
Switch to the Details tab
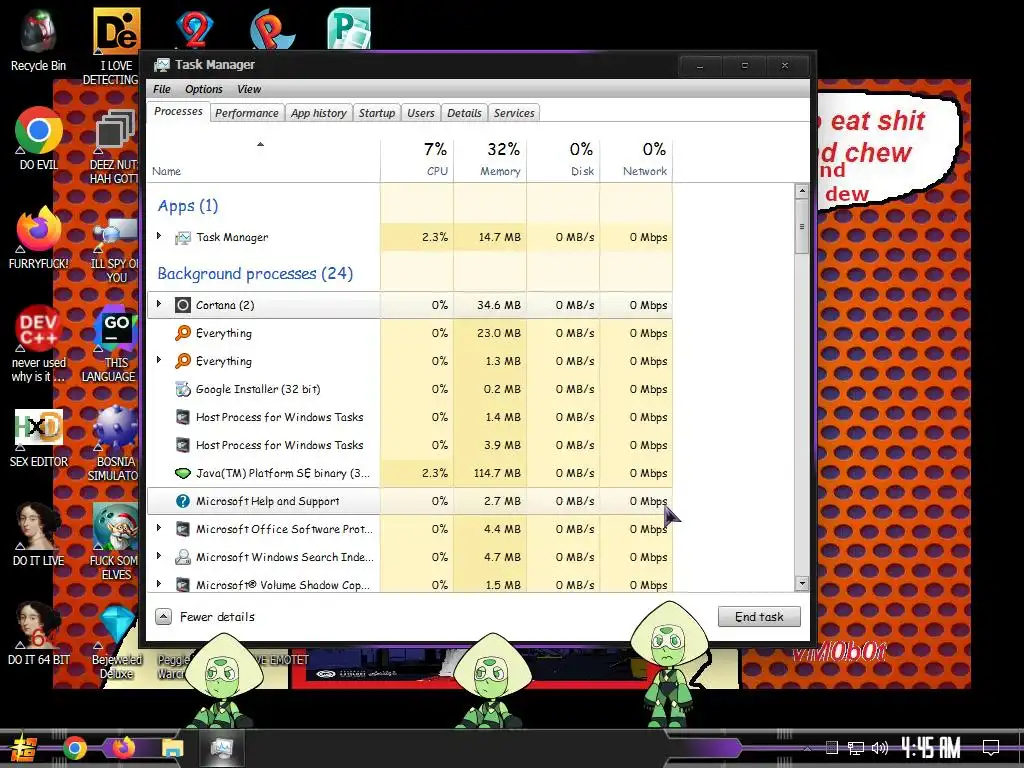click(x=464, y=113)
